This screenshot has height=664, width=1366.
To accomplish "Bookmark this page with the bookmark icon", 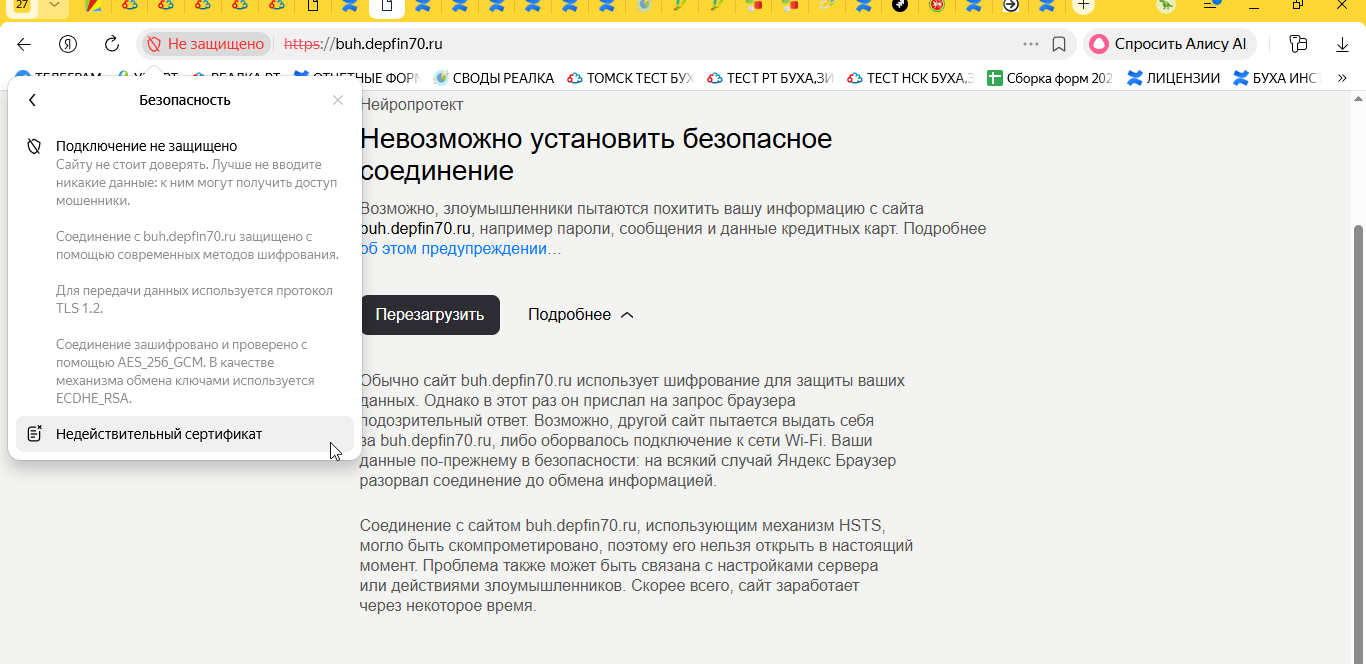I will coord(1059,44).
